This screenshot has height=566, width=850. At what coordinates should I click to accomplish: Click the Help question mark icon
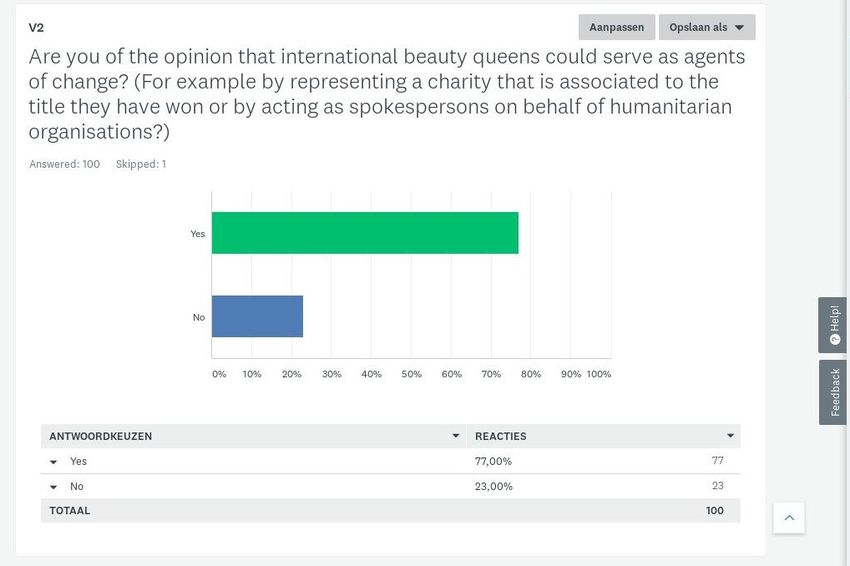pyautogui.click(x=835, y=340)
